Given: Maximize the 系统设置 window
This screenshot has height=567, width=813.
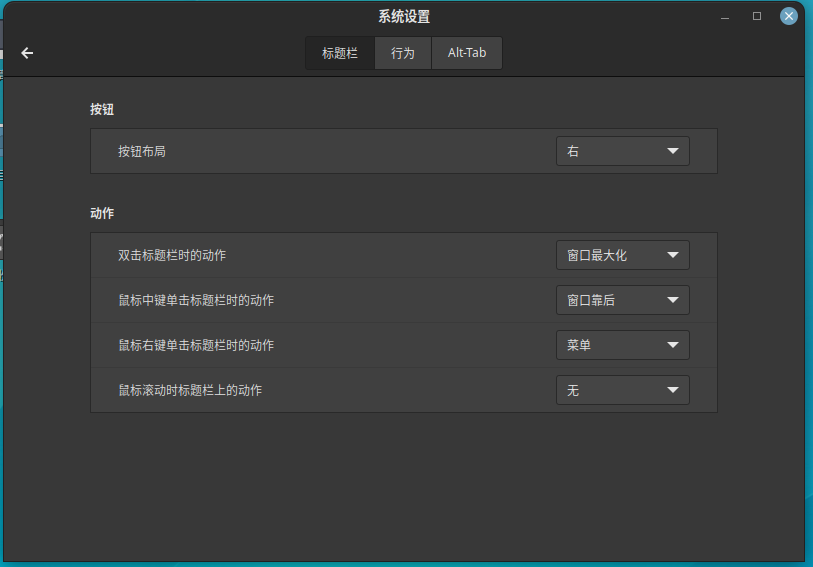Looking at the screenshot, I should click(757, 17).
